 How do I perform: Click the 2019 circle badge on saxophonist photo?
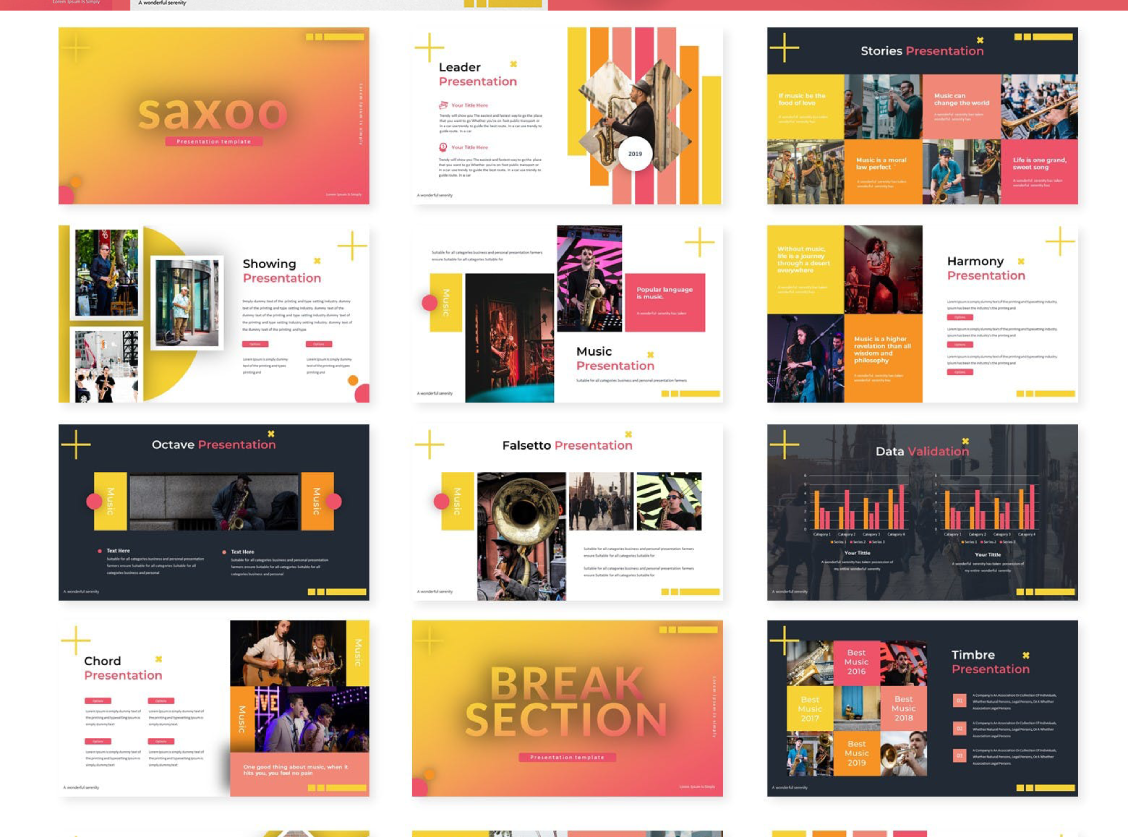click(635, 154)
